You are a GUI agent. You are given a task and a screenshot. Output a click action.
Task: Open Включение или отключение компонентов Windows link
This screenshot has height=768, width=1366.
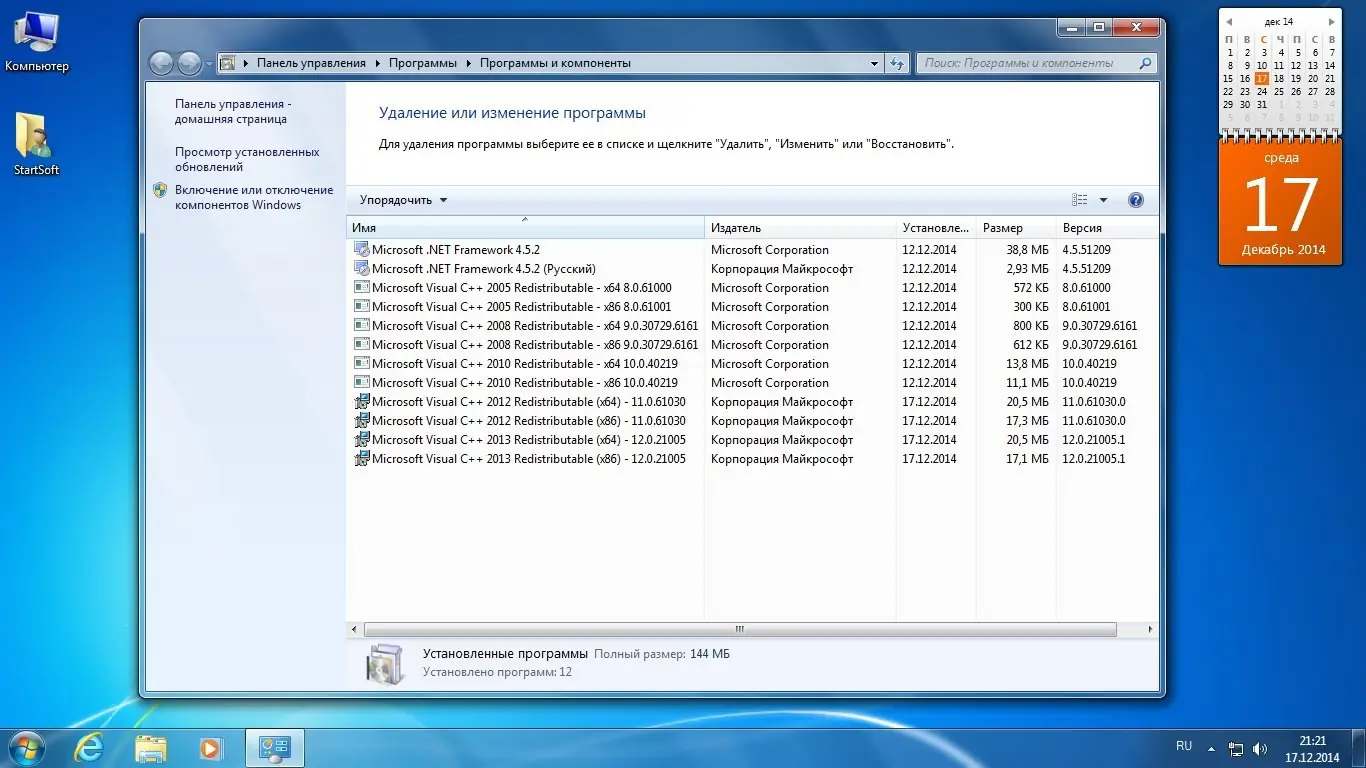(254, 197)
